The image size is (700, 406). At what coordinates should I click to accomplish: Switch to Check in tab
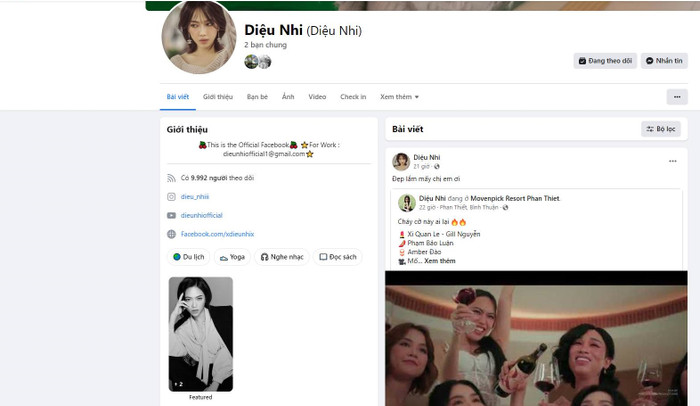coord(353,97)
